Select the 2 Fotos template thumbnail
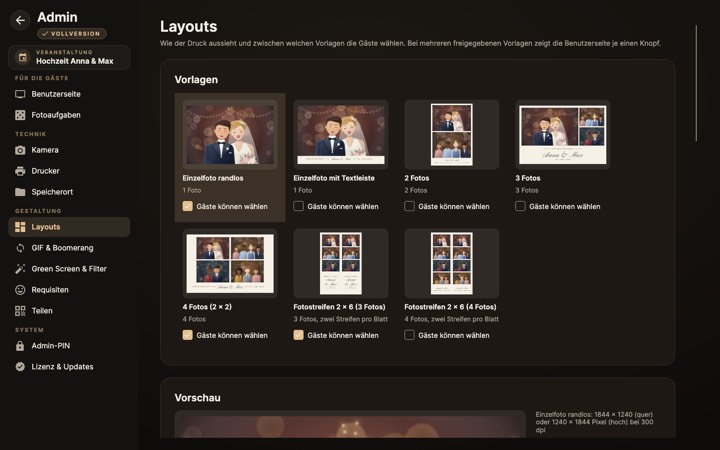 (452, 135)
